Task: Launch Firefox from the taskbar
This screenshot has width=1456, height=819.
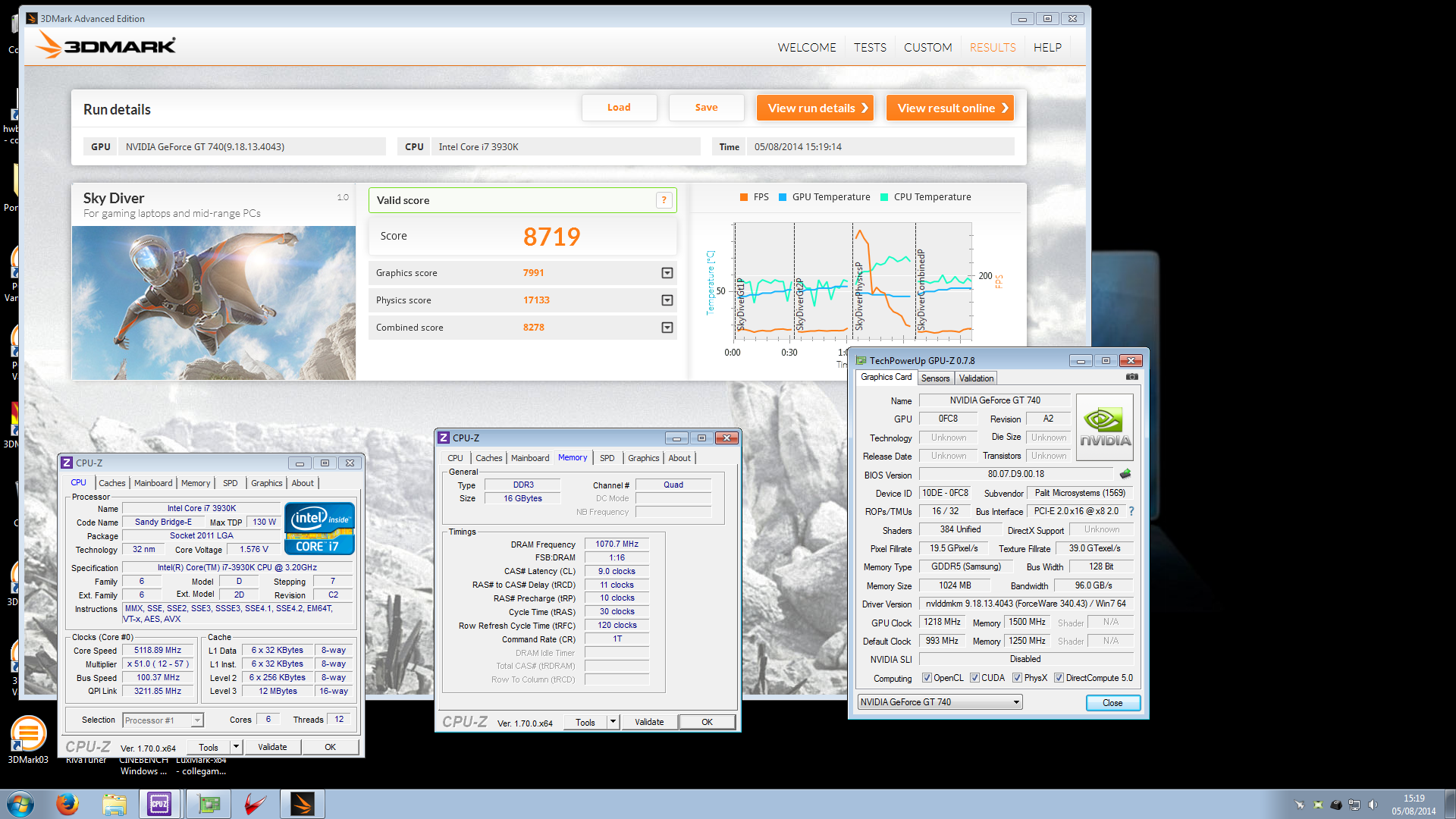Action: point(67,804)
